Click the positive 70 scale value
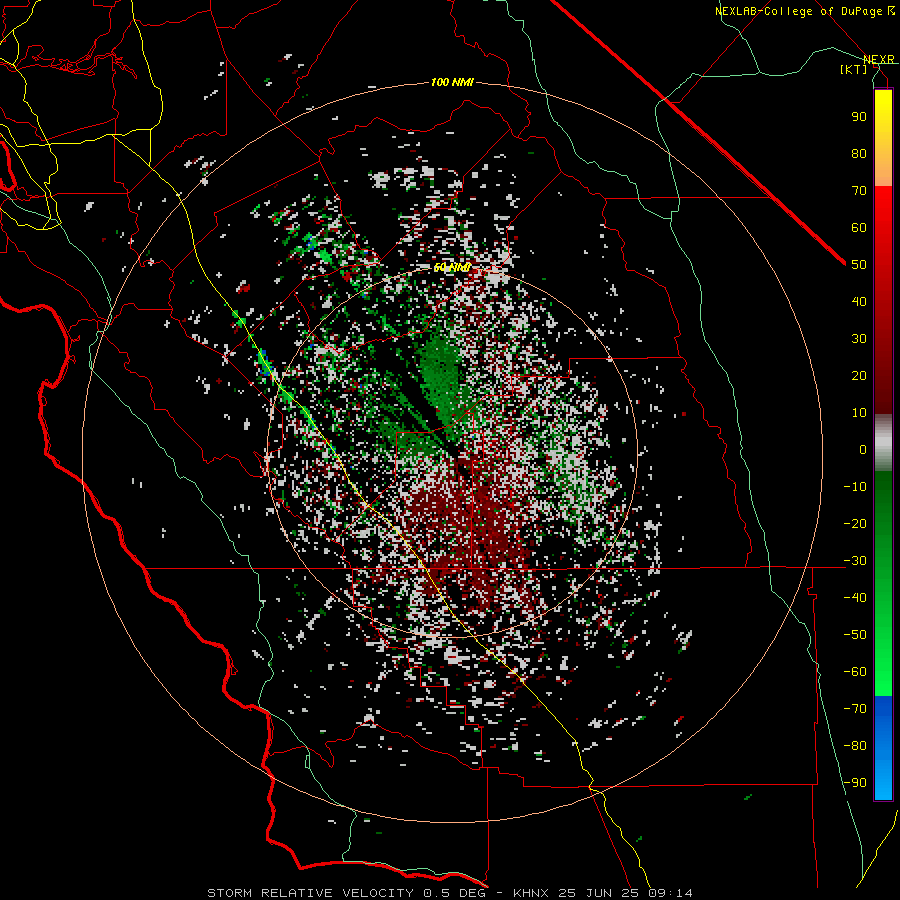 (859, 191)
